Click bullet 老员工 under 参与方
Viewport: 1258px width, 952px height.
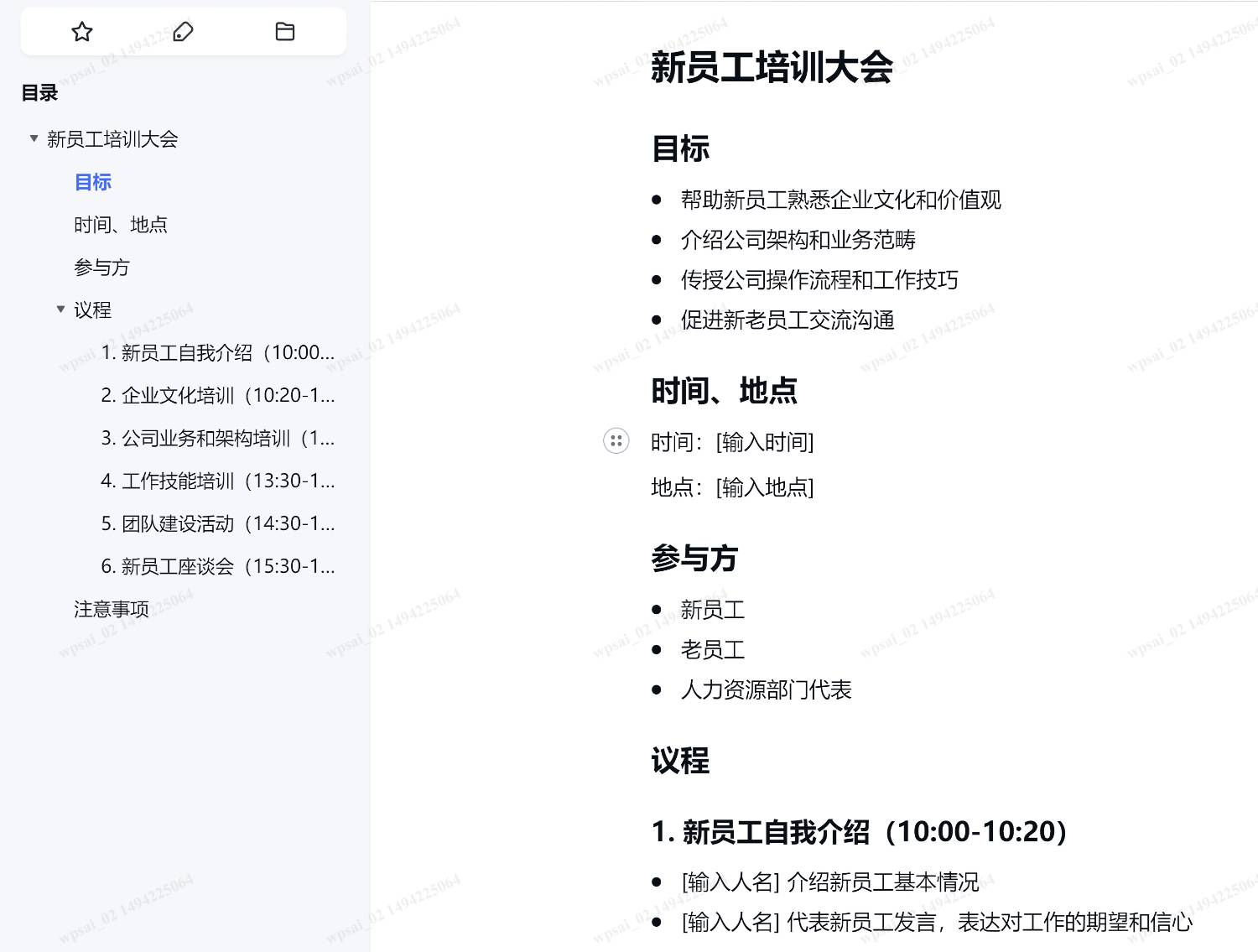coord(713,650)
